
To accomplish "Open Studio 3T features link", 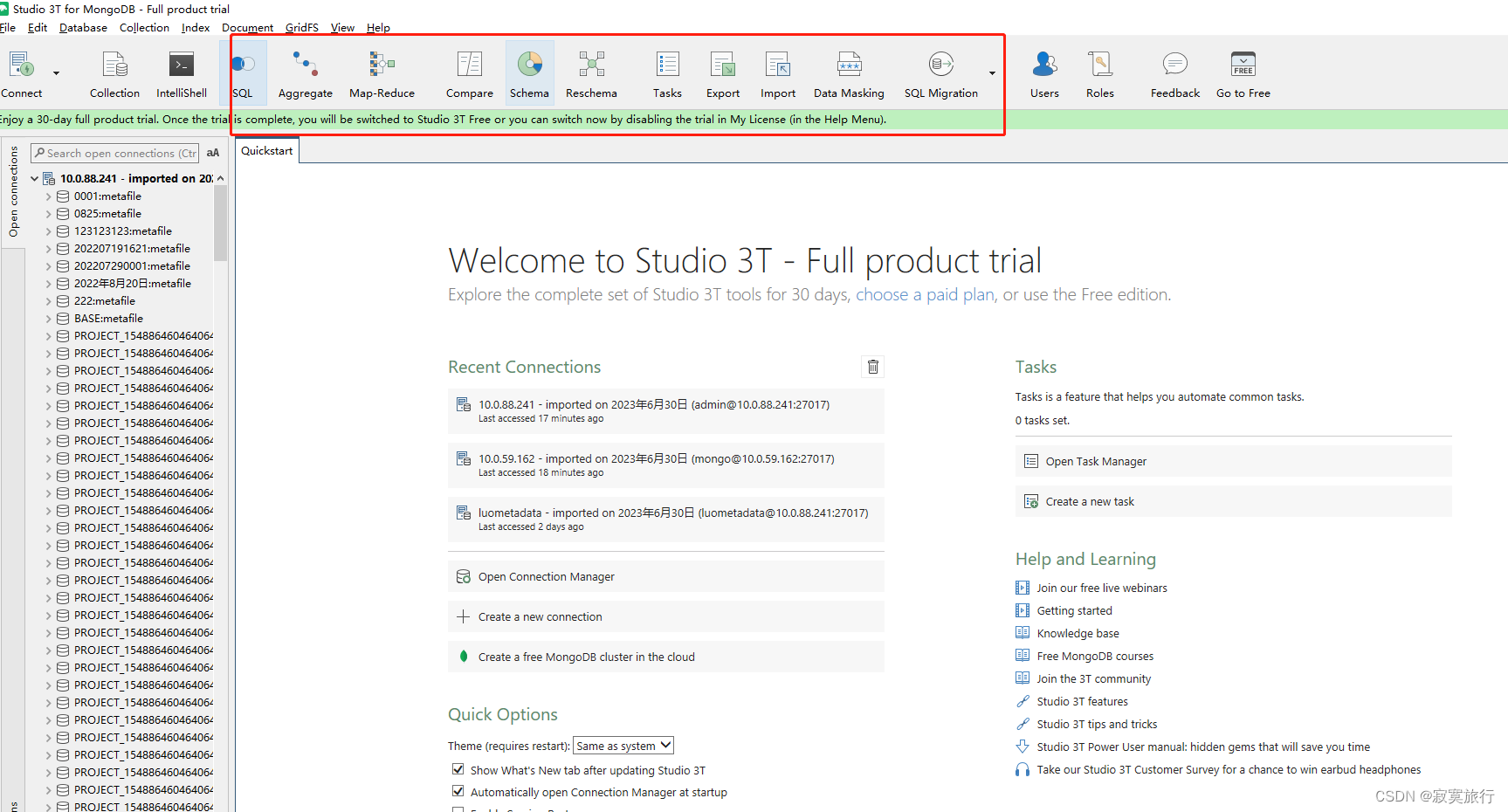I will (x=1082, y=701).
